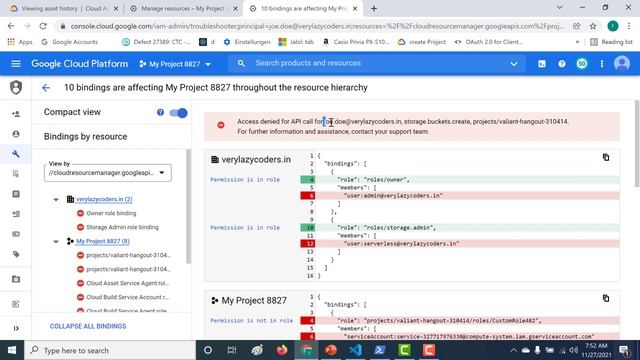Select the 10 bindings troubleshooter tab
640x360 pixels.
pyautogui.click(x=303, y=8)
